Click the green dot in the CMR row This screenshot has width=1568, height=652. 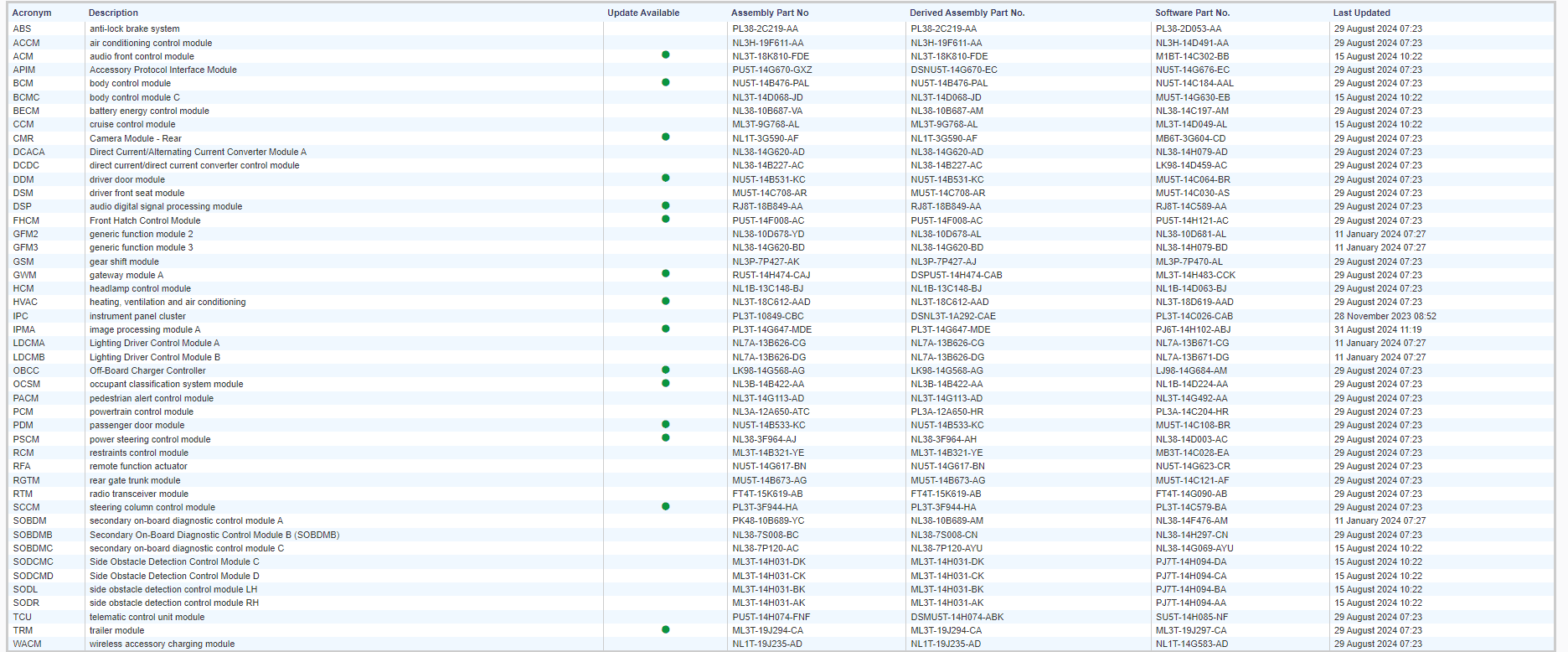665,137
